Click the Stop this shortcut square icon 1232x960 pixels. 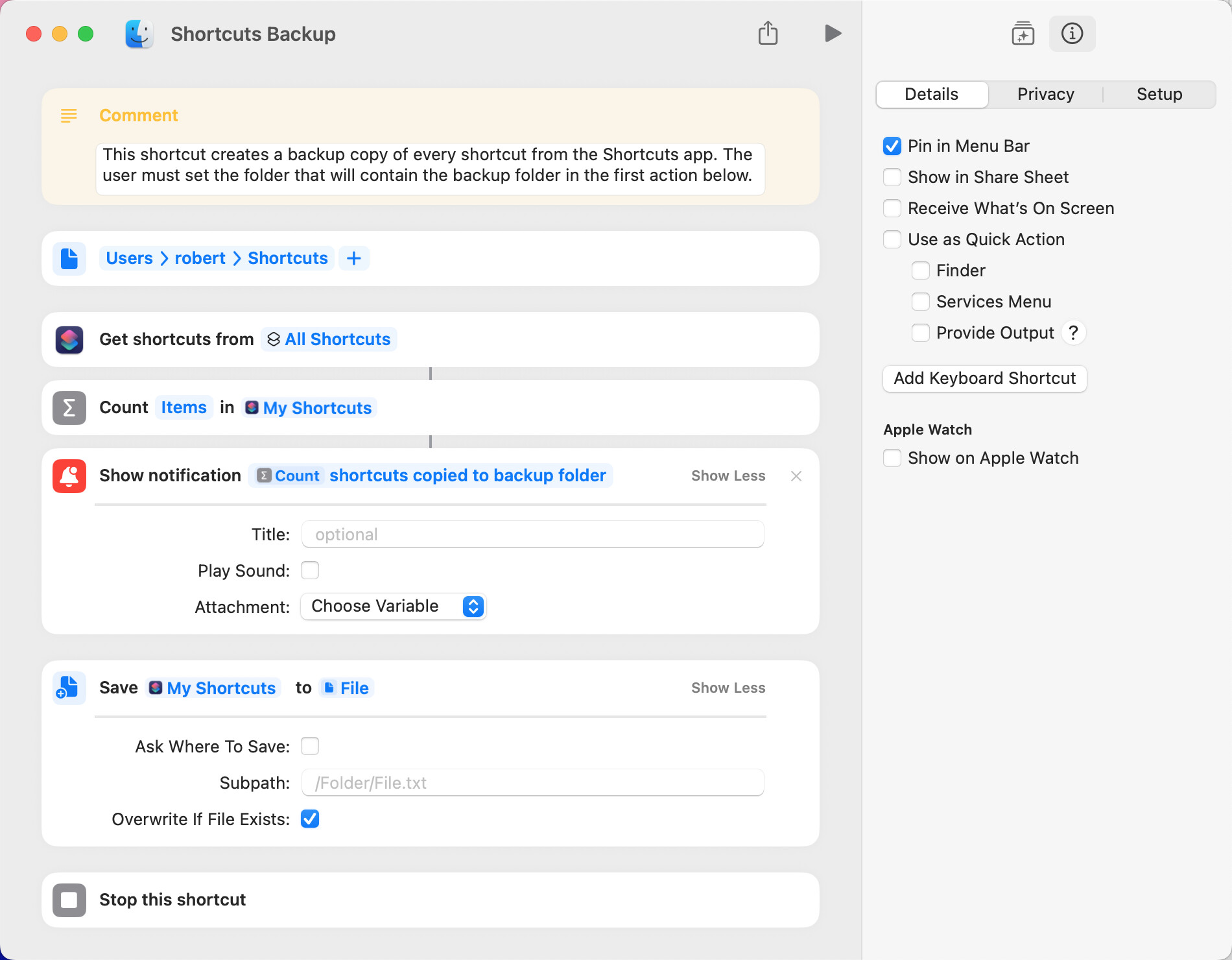point(69,900)
